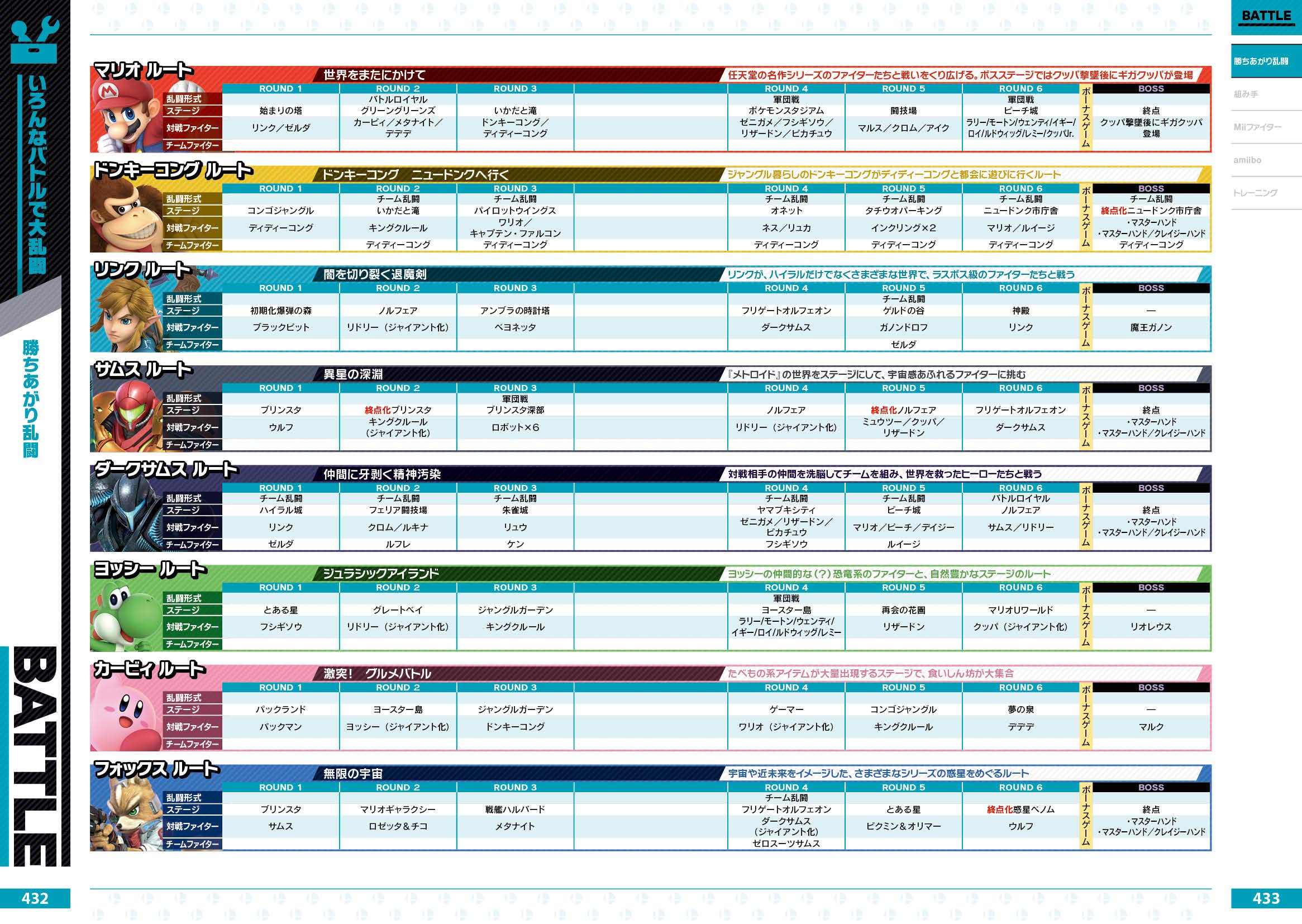Click the title ドンキーコング ニュードンクへ行く
This screenshot has width=1302, height=924.
coord(415,175)
